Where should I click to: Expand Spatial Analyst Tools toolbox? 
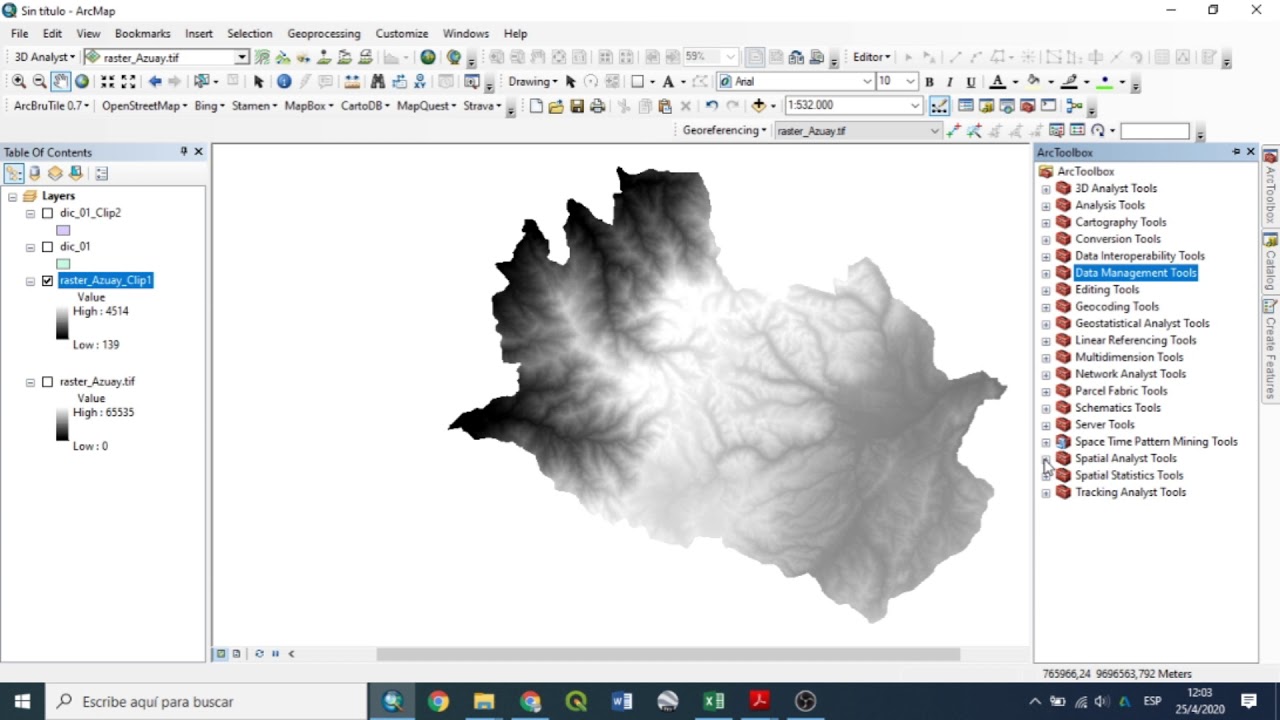[x=1046, y=459]
